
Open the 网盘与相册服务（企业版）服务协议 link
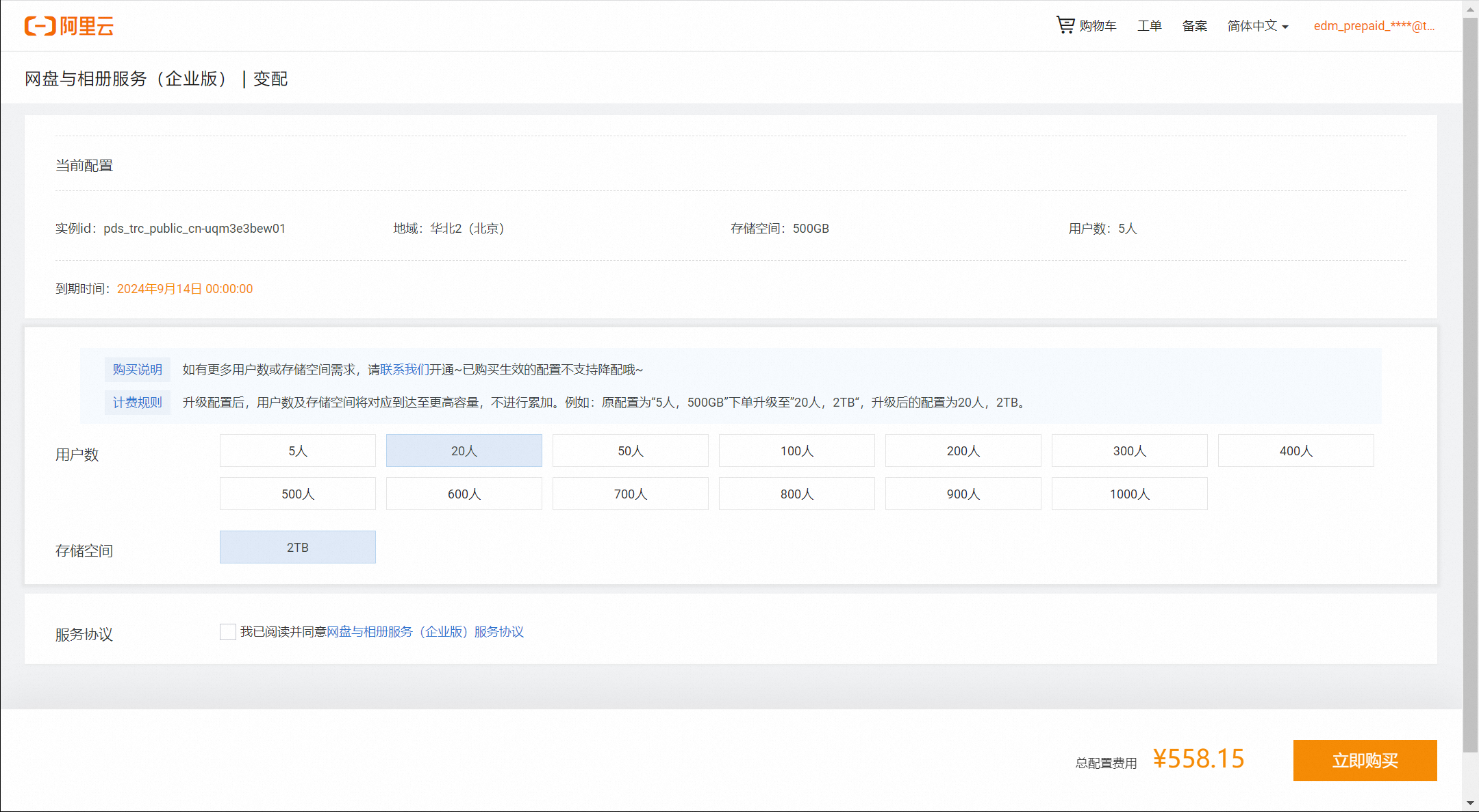[x=425, y=632]
